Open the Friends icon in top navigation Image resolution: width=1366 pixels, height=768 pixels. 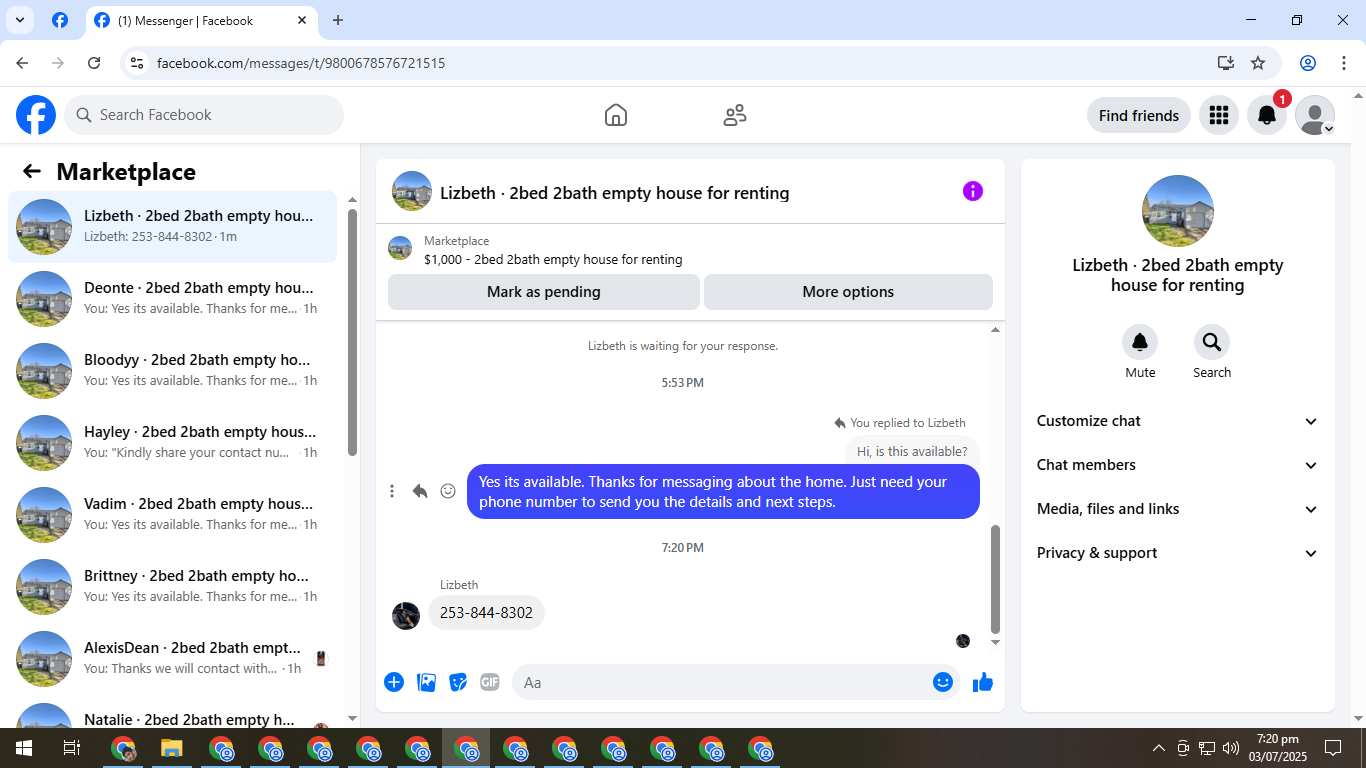[x=735, y=115]
